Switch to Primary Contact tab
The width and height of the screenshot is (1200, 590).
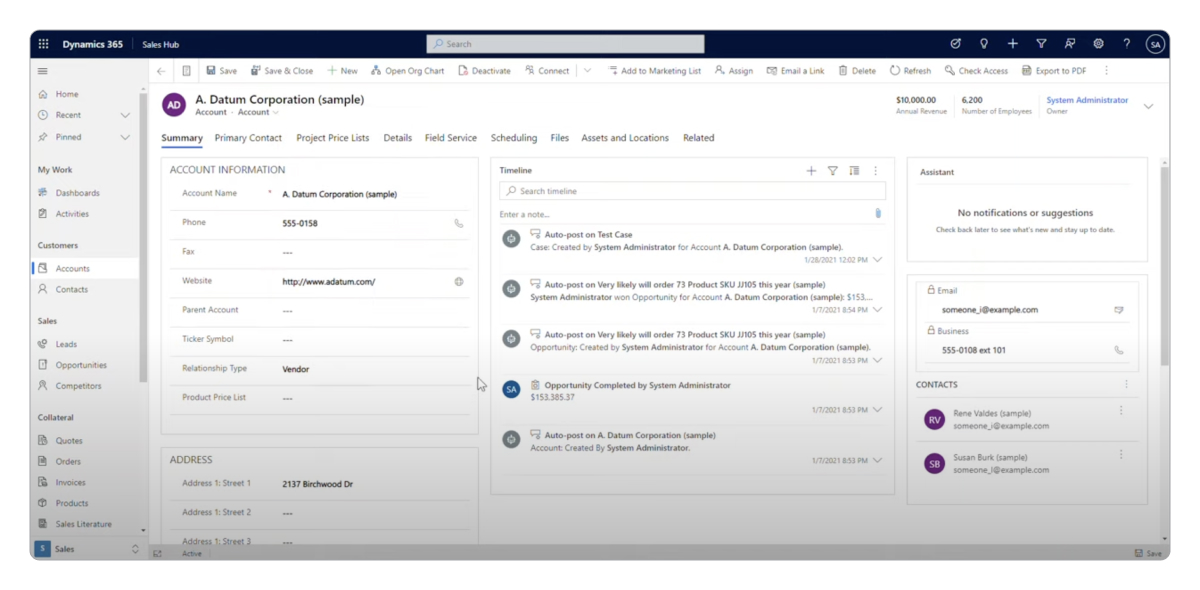point(248,138)
